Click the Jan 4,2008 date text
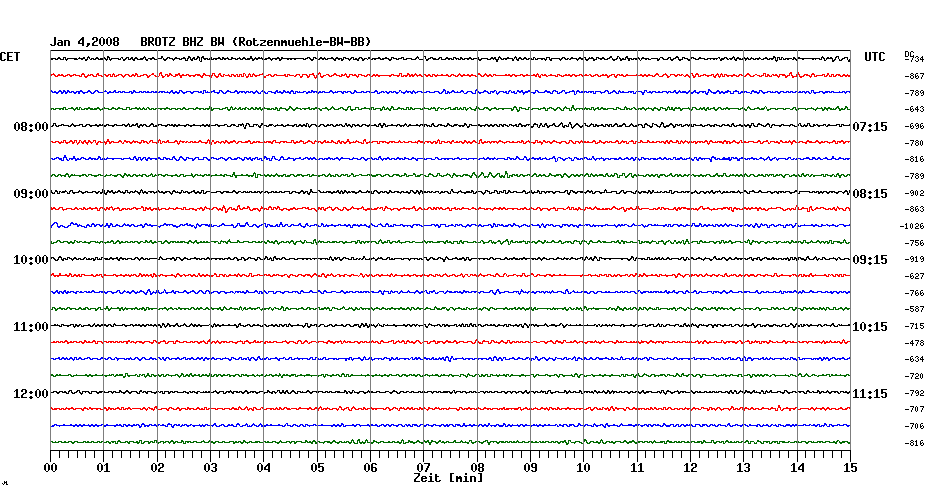The image size is (930, 494). pyautogui.click(x=85, y=42)
